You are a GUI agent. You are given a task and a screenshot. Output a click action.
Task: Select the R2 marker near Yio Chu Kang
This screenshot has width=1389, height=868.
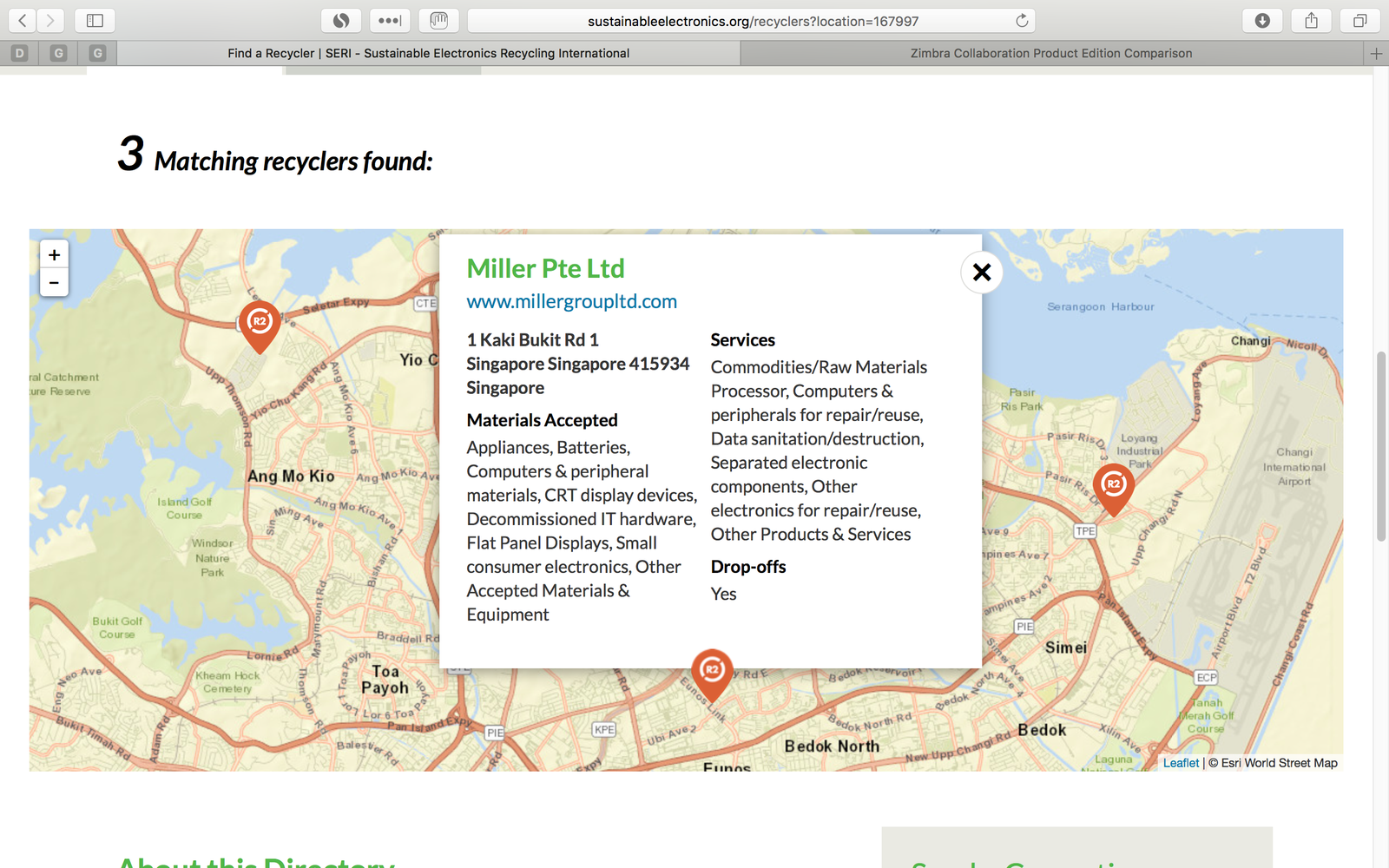point(259,324)
